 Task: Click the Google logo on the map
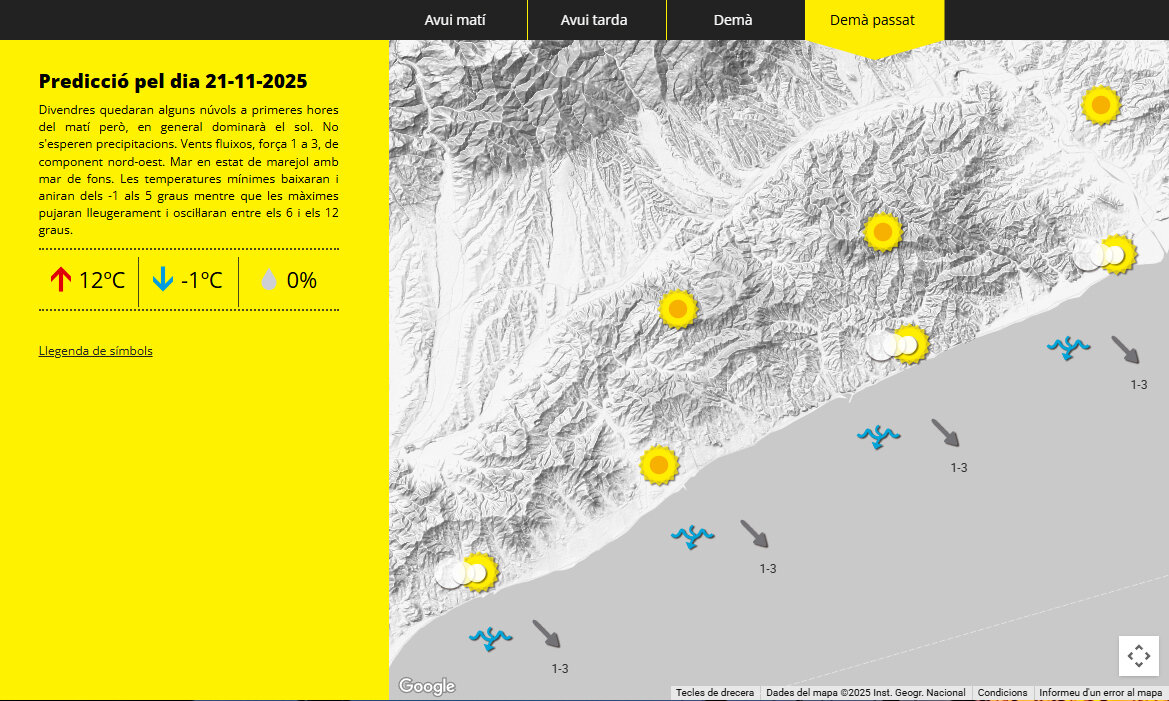(x=427, y=686)
